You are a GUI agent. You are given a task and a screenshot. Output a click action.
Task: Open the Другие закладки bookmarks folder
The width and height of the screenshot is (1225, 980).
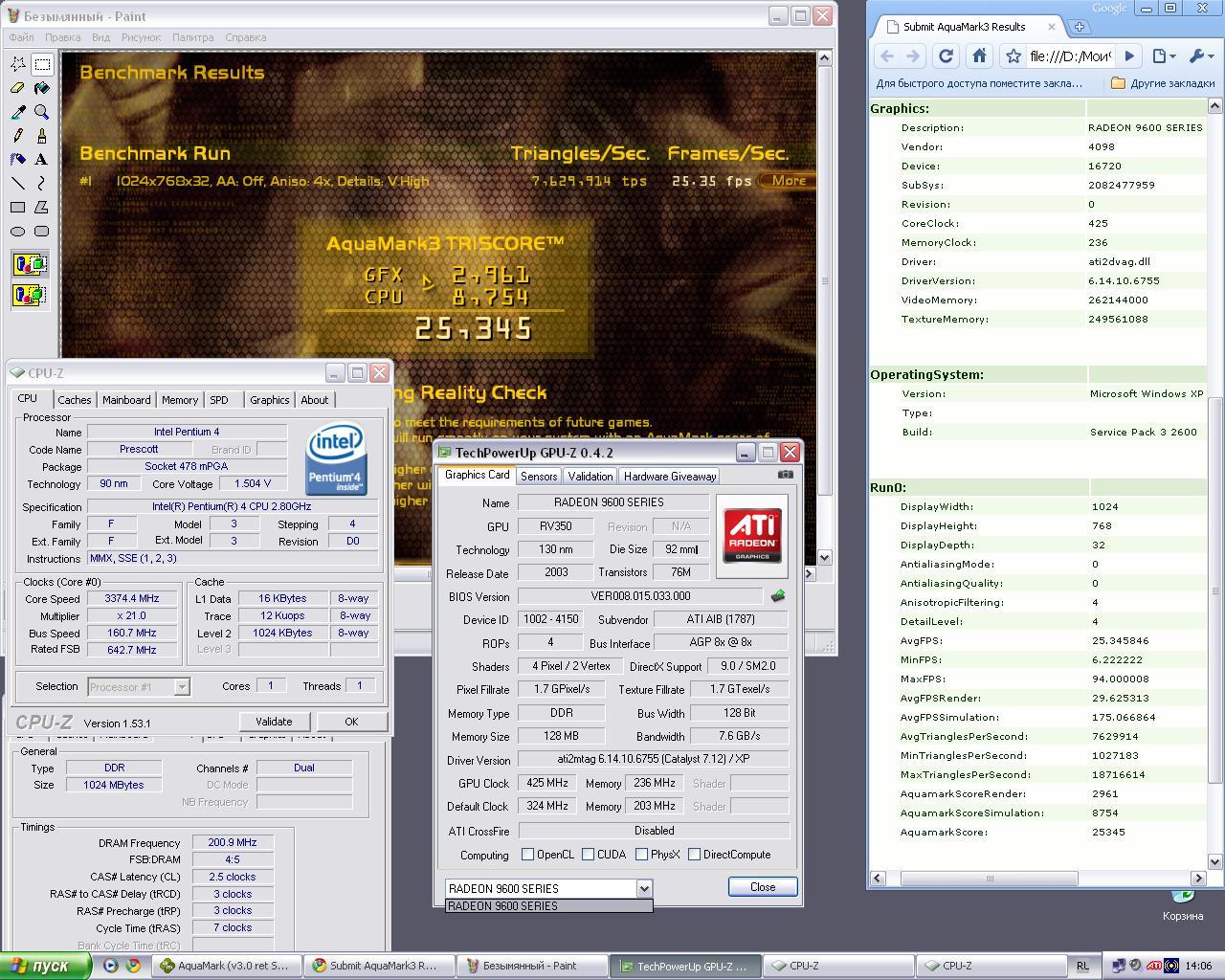point(1162,83)
